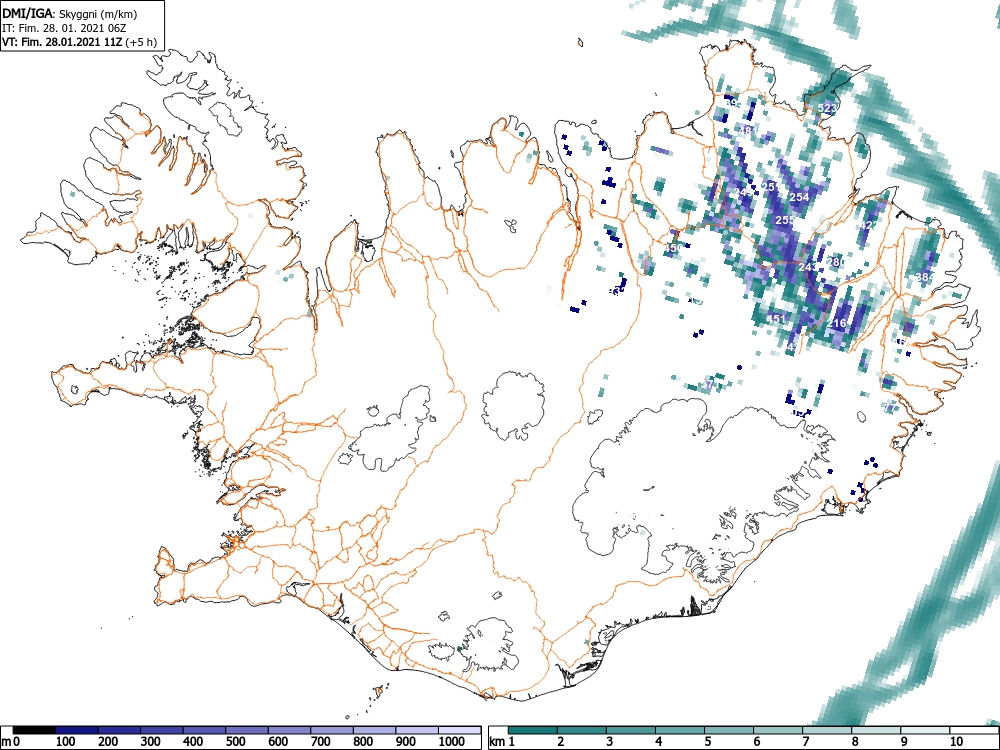
Task: Click the 'km' unit label on right legend
Action: coord(497,742)
